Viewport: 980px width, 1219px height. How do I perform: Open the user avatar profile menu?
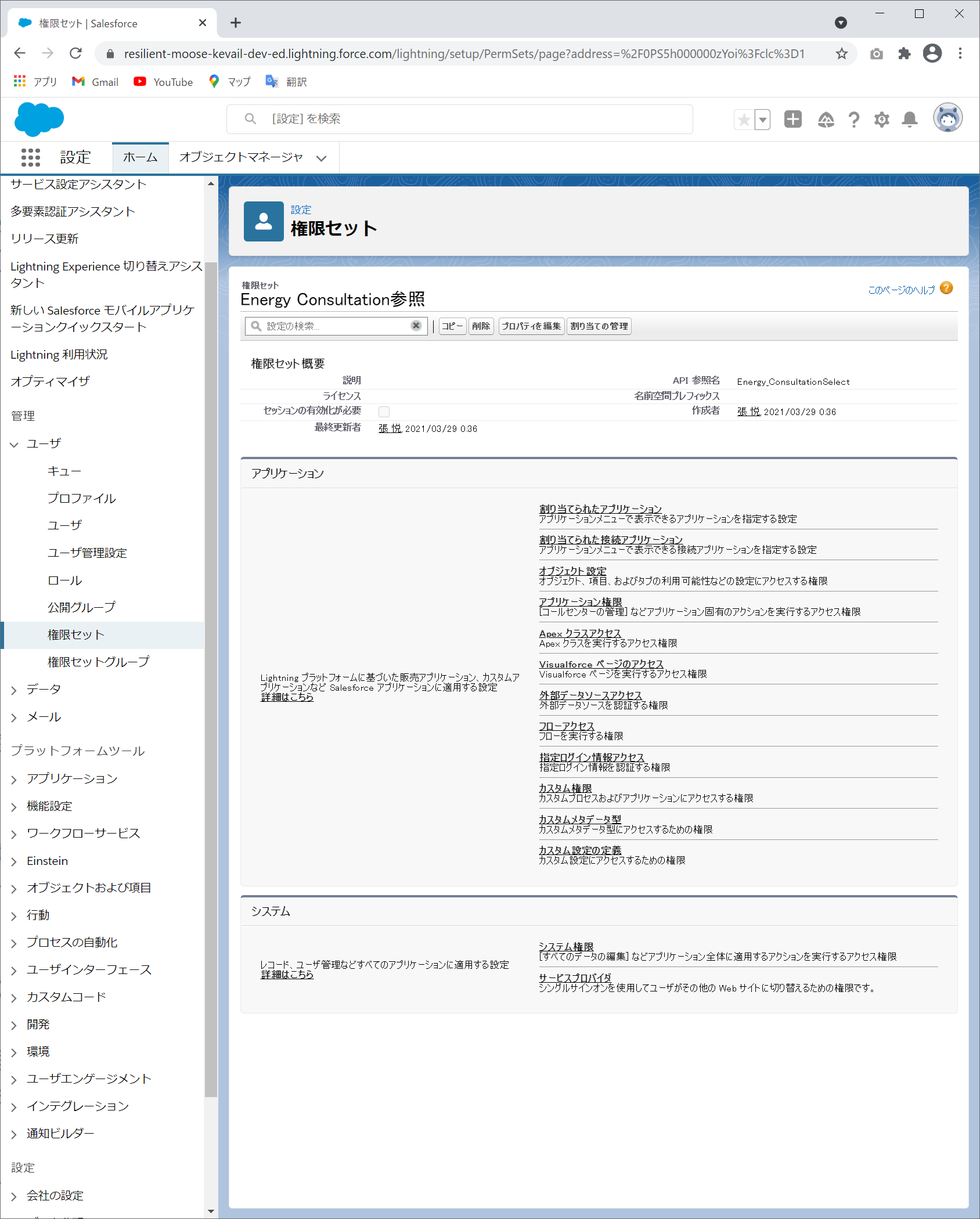click(947, 118)
